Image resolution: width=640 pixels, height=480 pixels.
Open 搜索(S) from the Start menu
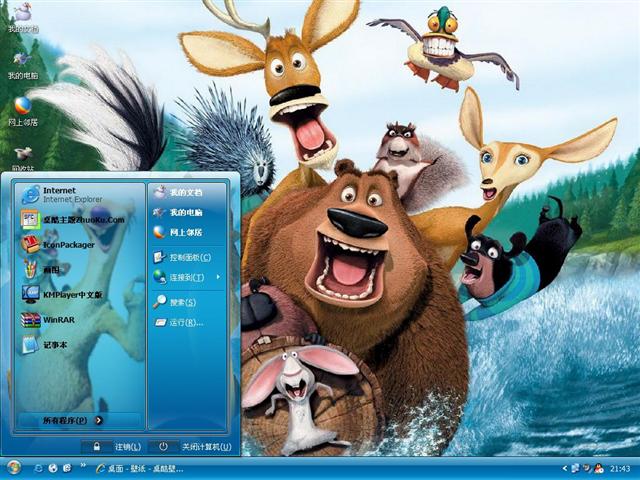click(x=187, y=302)
